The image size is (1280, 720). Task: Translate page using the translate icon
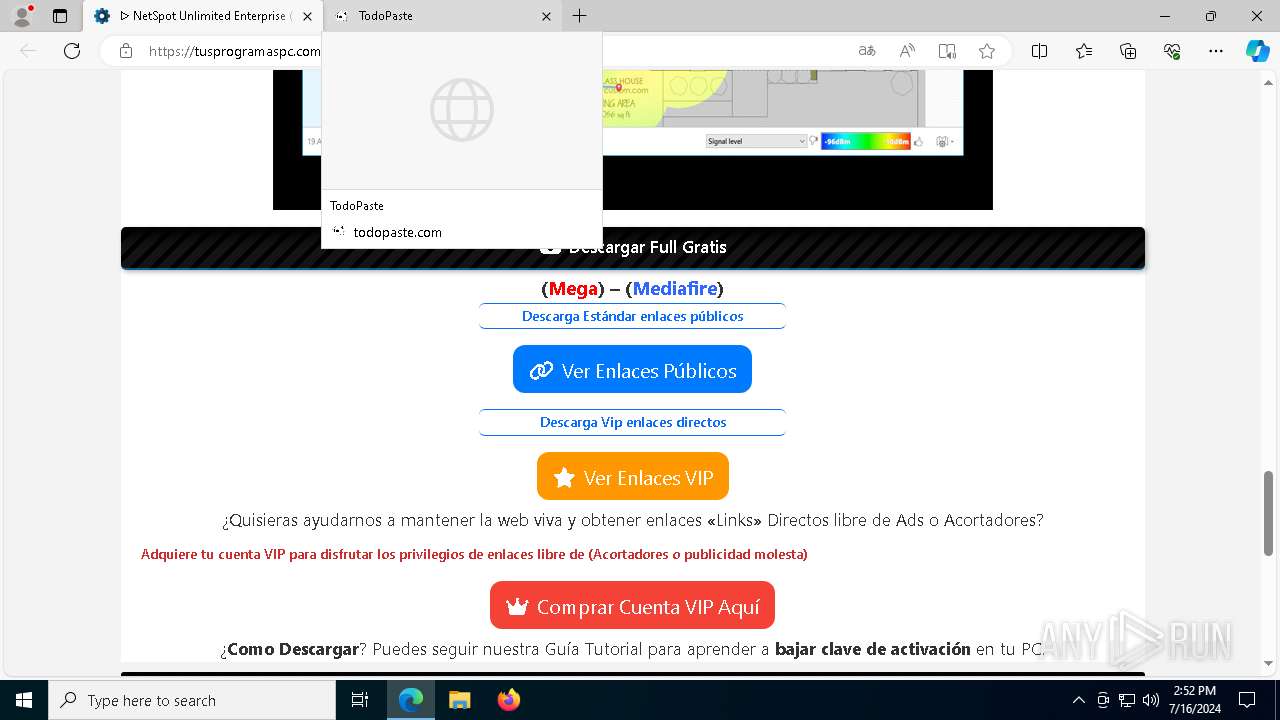(x=867, y=51)
